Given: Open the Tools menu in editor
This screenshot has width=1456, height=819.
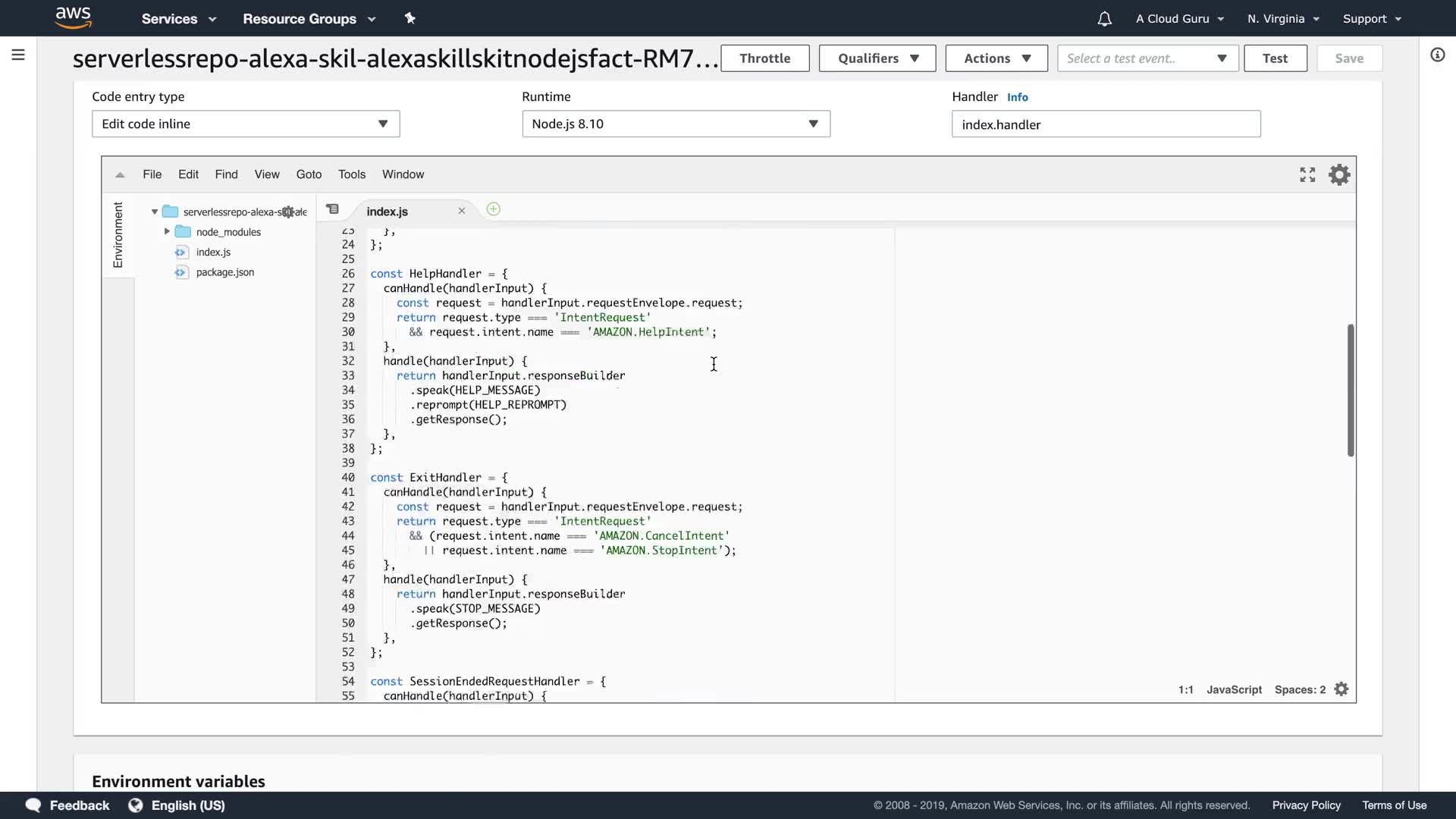Looking at the screenshot, I should pos(351,174).
